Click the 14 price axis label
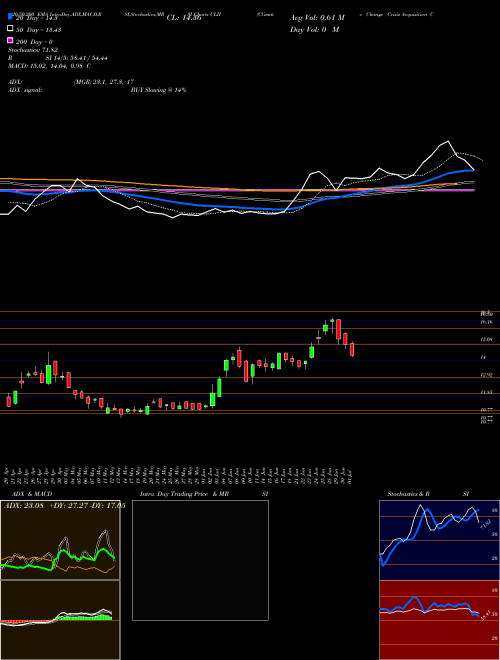Viewport: 500px width, 660px height. [x=483, y=357]
